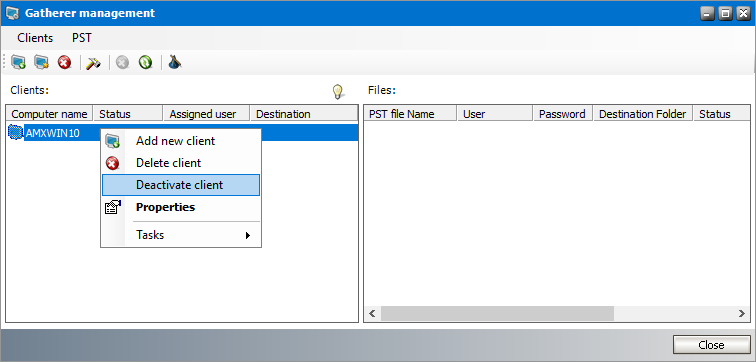Click the hammer tools toolbar icon
This screenshot has height=362, width=756.
pyautogui.click(x=93, y=62)
